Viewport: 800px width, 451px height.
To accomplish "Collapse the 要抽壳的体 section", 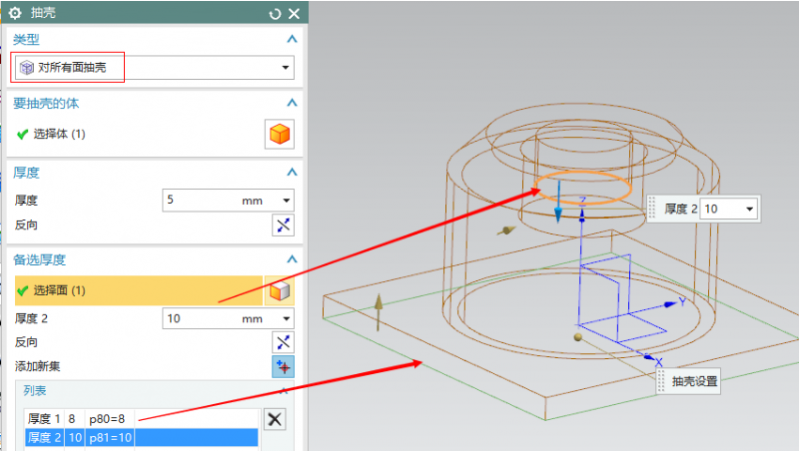I will point(292,103).
